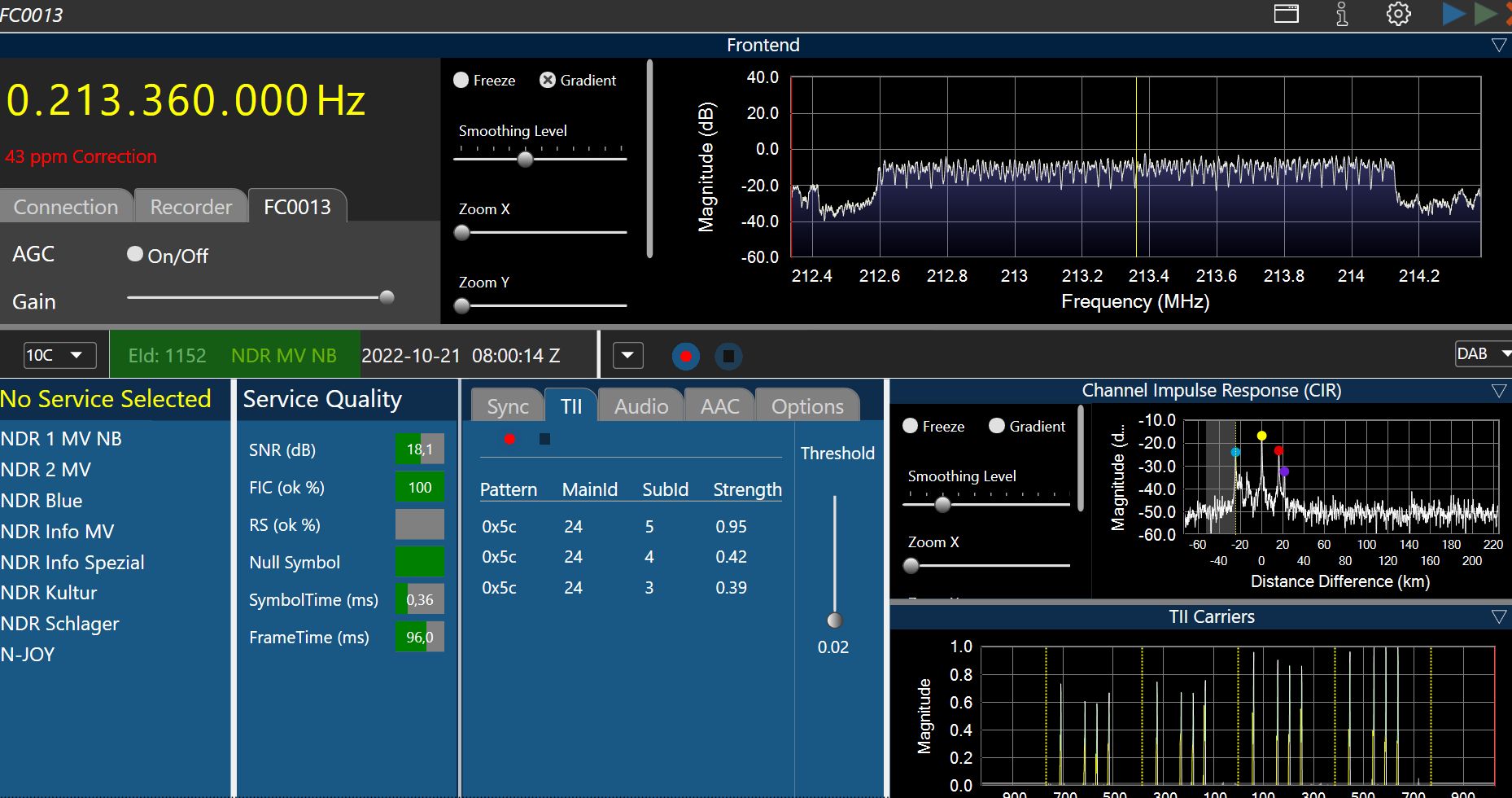Image resolution: width=1512 pixels, height=798 pixels.
Task: Open settings via the gear icon
Action: tap(1398, 14)
